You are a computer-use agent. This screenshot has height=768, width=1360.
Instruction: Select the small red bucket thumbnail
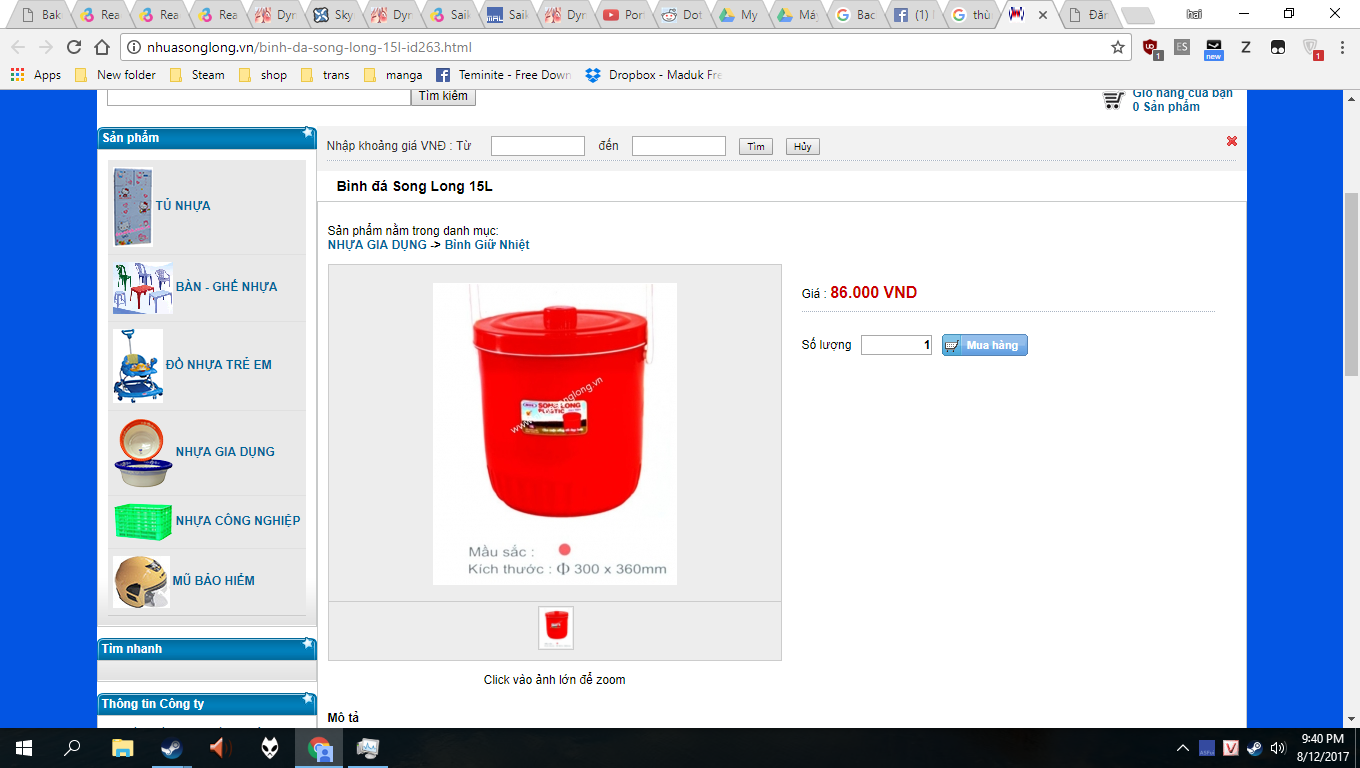555,628
